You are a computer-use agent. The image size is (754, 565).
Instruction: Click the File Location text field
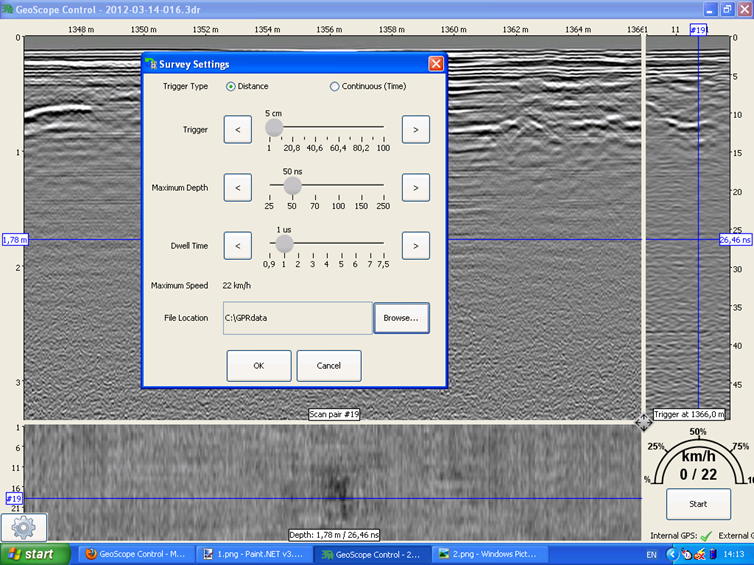pyautogui.click(x=297, y=318)
